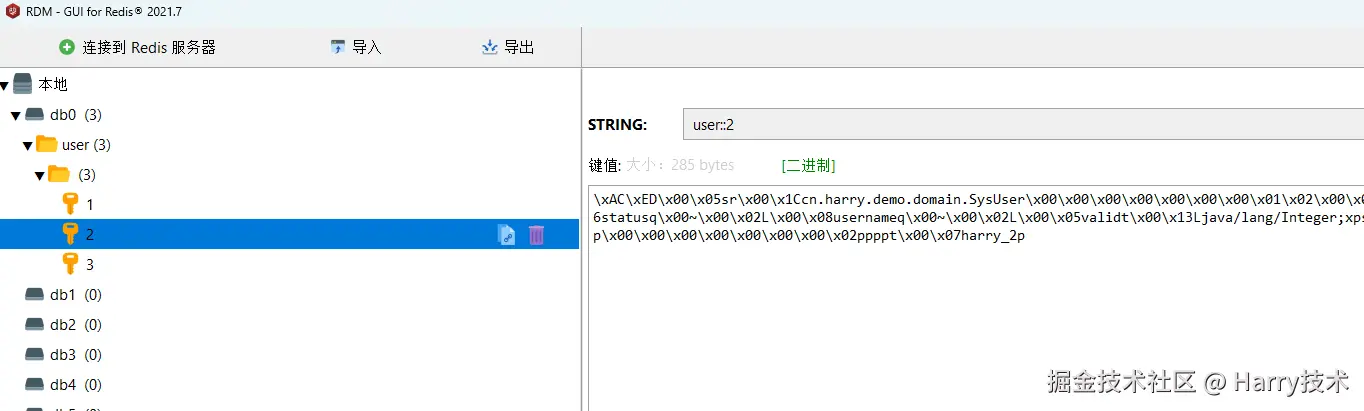Click the import icon in toolbar
The width and height of the screenshot is (1364, 411).
point(338,47)
